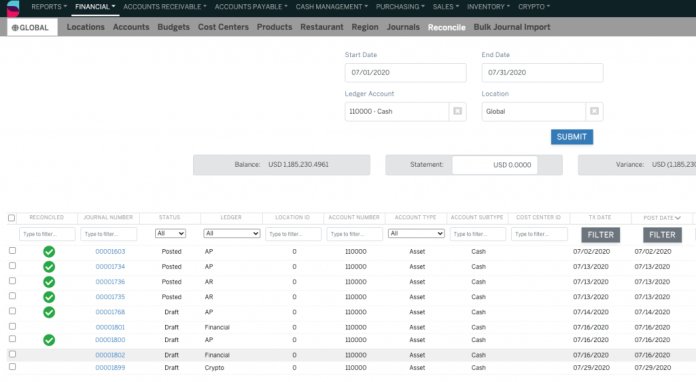
Task: Open the Status filter dropdown
Action: tap(170, 233)
